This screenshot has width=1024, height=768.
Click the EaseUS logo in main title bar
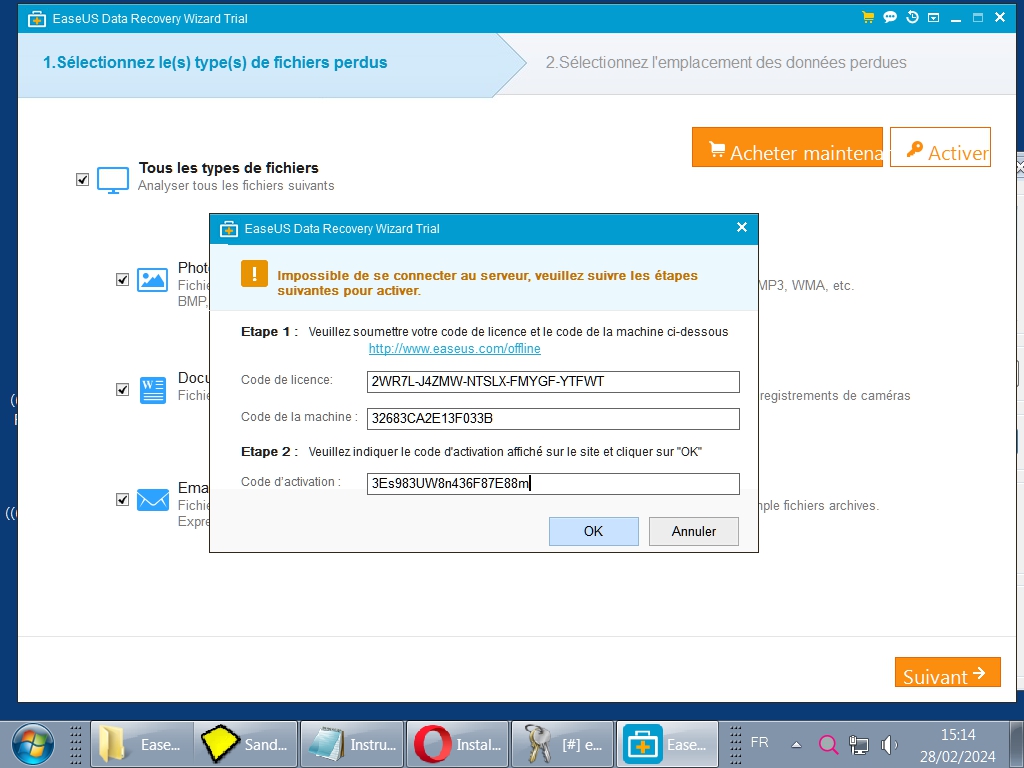click(x=37, y=19)
